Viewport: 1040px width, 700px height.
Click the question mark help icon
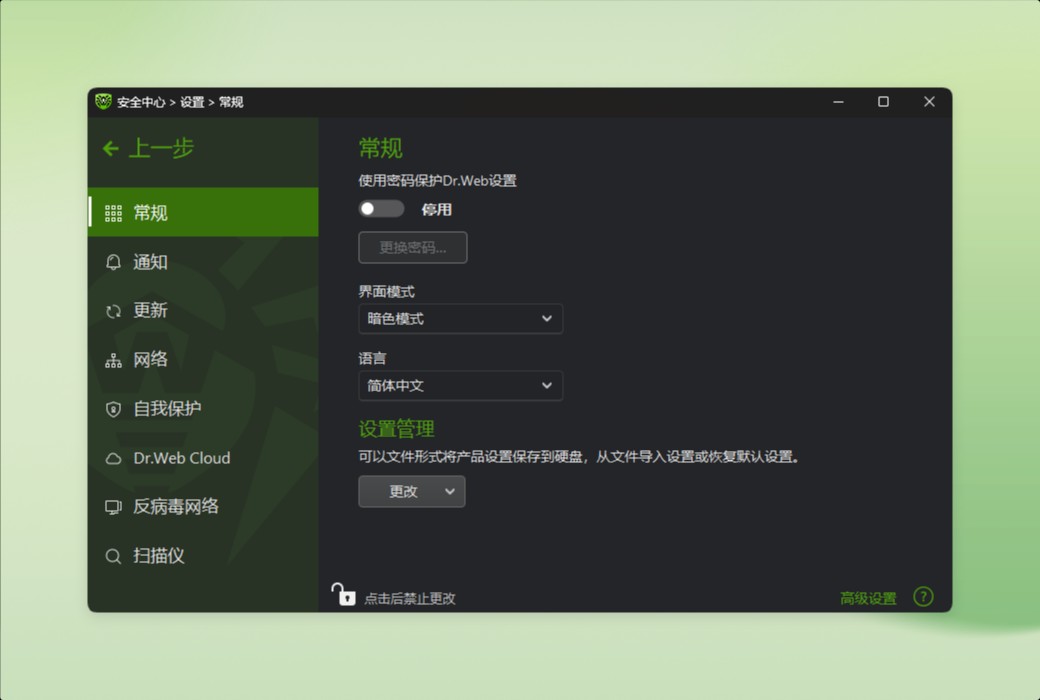tap(923, 595)
